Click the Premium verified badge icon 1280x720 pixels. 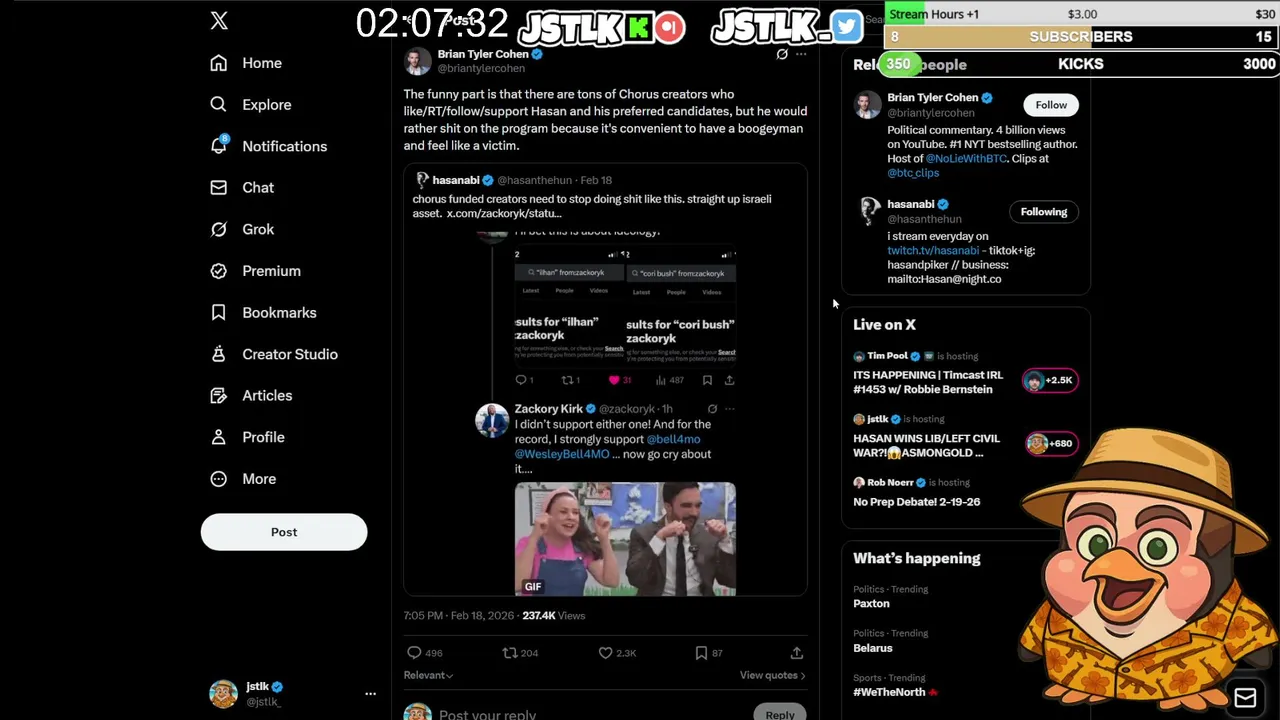point(219,271)
